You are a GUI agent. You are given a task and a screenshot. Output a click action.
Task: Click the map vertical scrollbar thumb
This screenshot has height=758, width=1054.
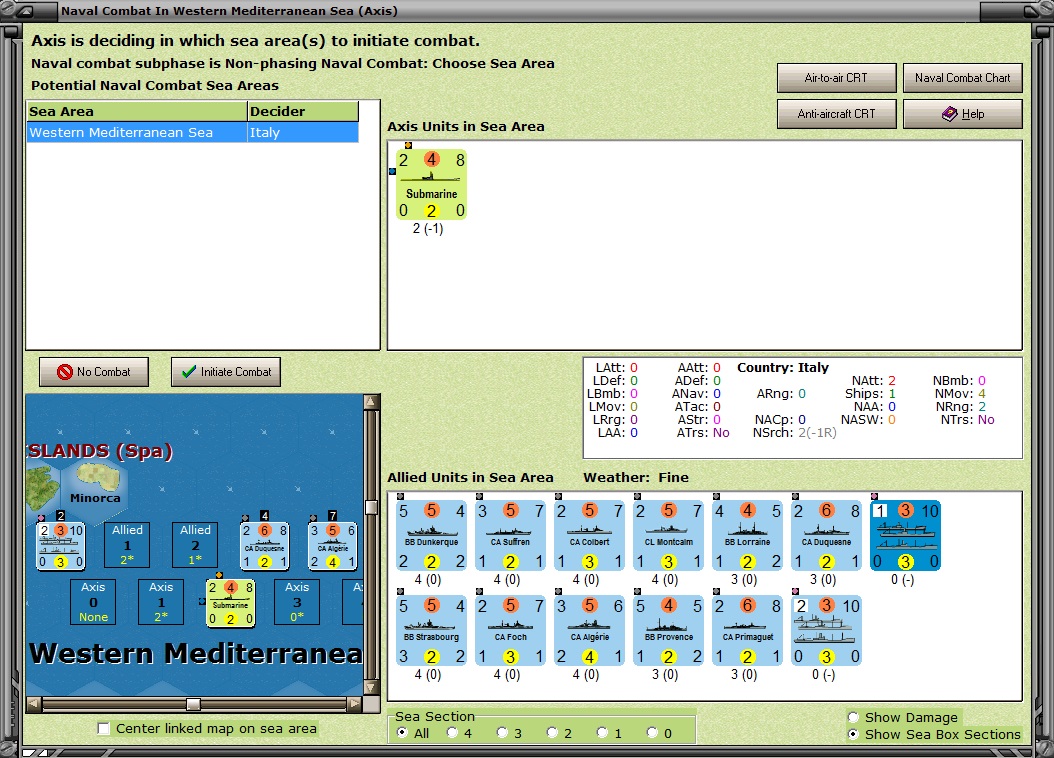tap(371, 507)
